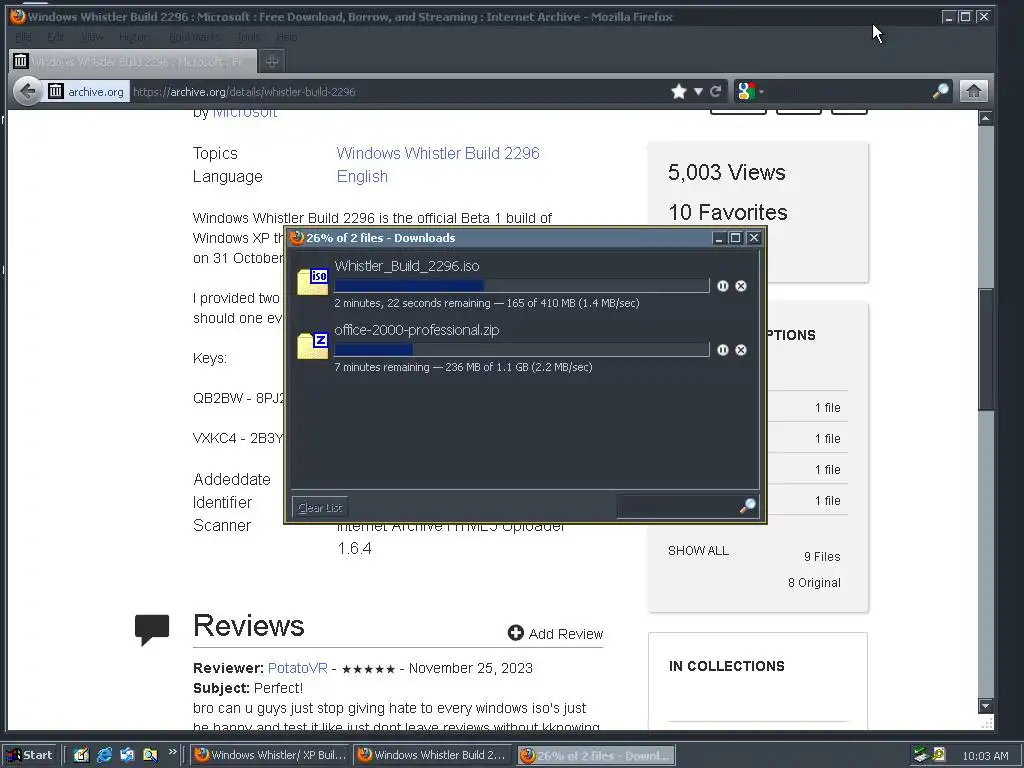Click the search Quick Launch icon
The height and width of the screenshot is (768, 1024).
150,755
